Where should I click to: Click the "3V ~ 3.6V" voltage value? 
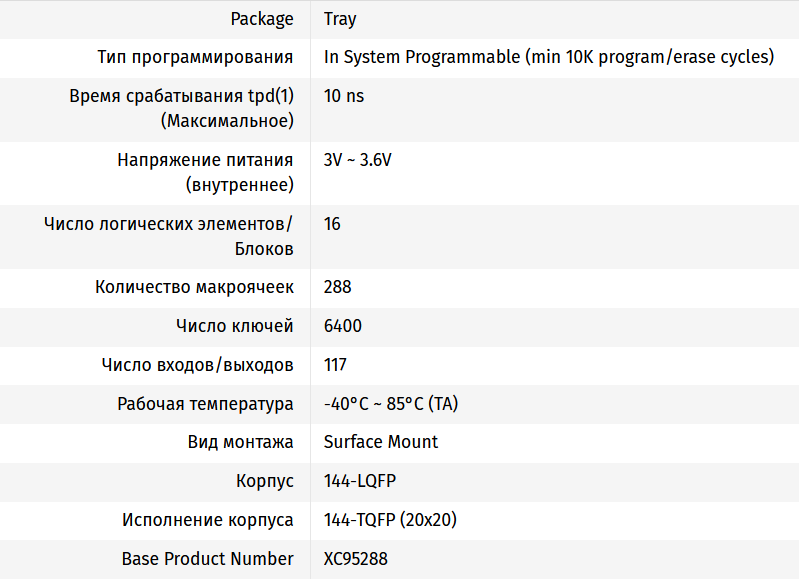point(357,160)
